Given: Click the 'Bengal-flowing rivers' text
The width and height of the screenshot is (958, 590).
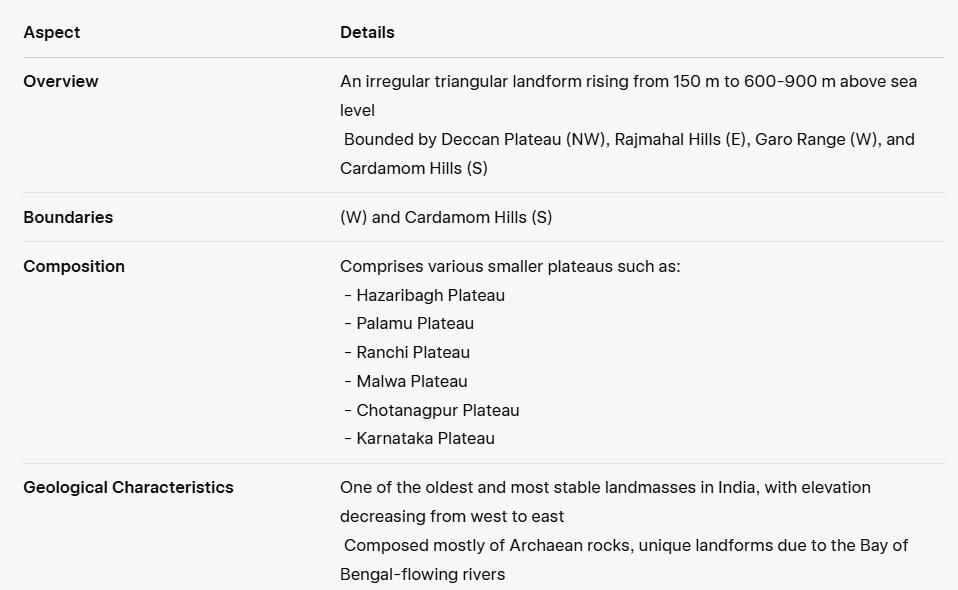Looking at the screenshot, I should (423, 574).
